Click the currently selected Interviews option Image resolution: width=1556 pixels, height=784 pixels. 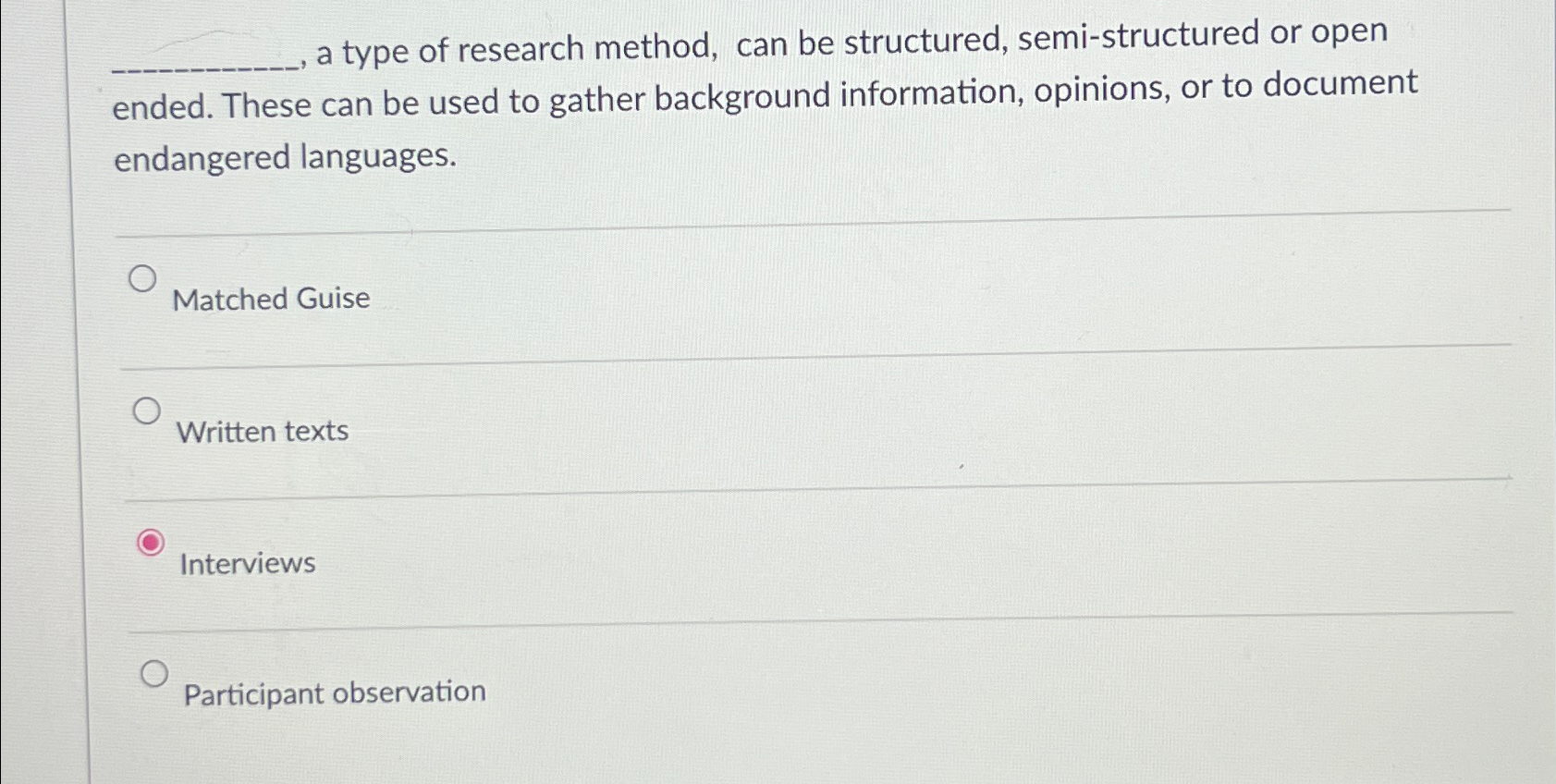(x=153, y=544)
